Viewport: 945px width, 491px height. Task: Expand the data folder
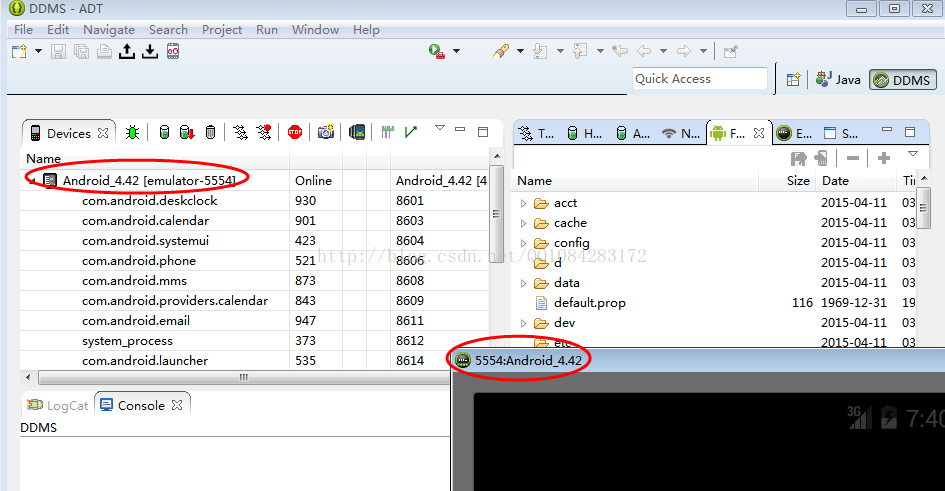(x=523, y=283)
